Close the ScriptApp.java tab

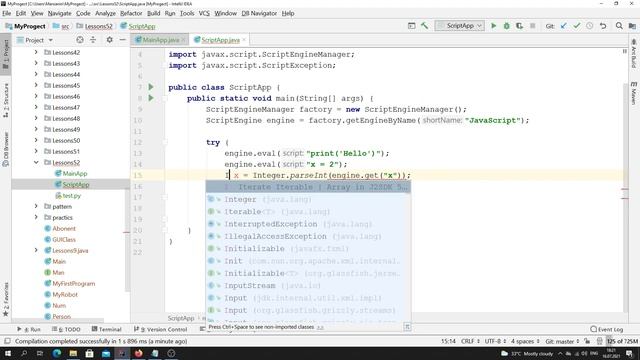click(x=244, y=40)
